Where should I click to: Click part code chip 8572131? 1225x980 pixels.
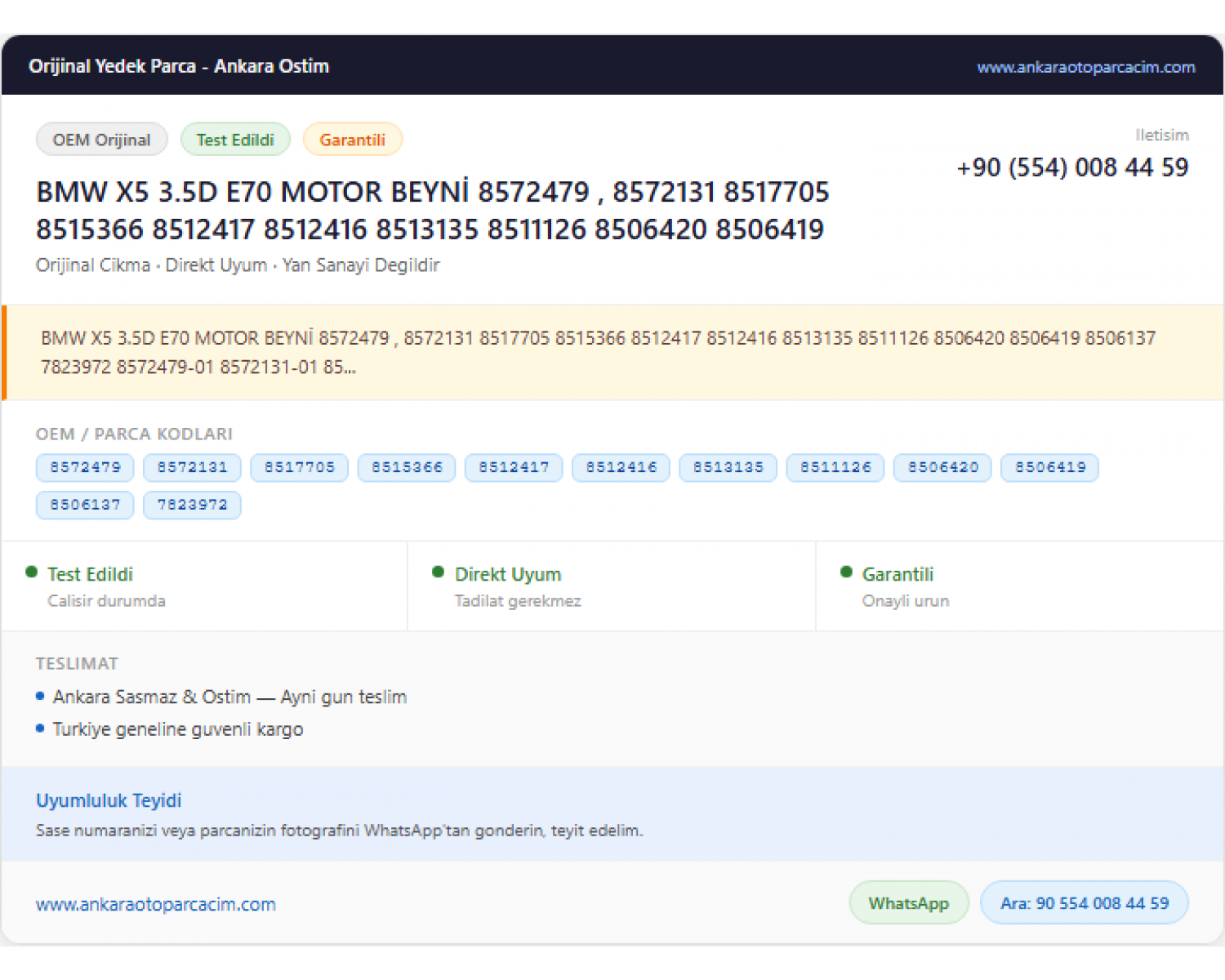tap(192, 467)
